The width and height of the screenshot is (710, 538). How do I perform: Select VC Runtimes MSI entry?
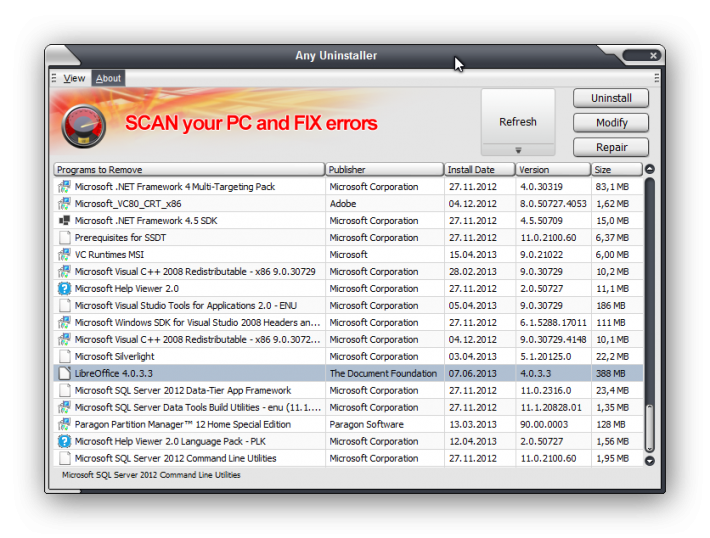click(109, 255)
